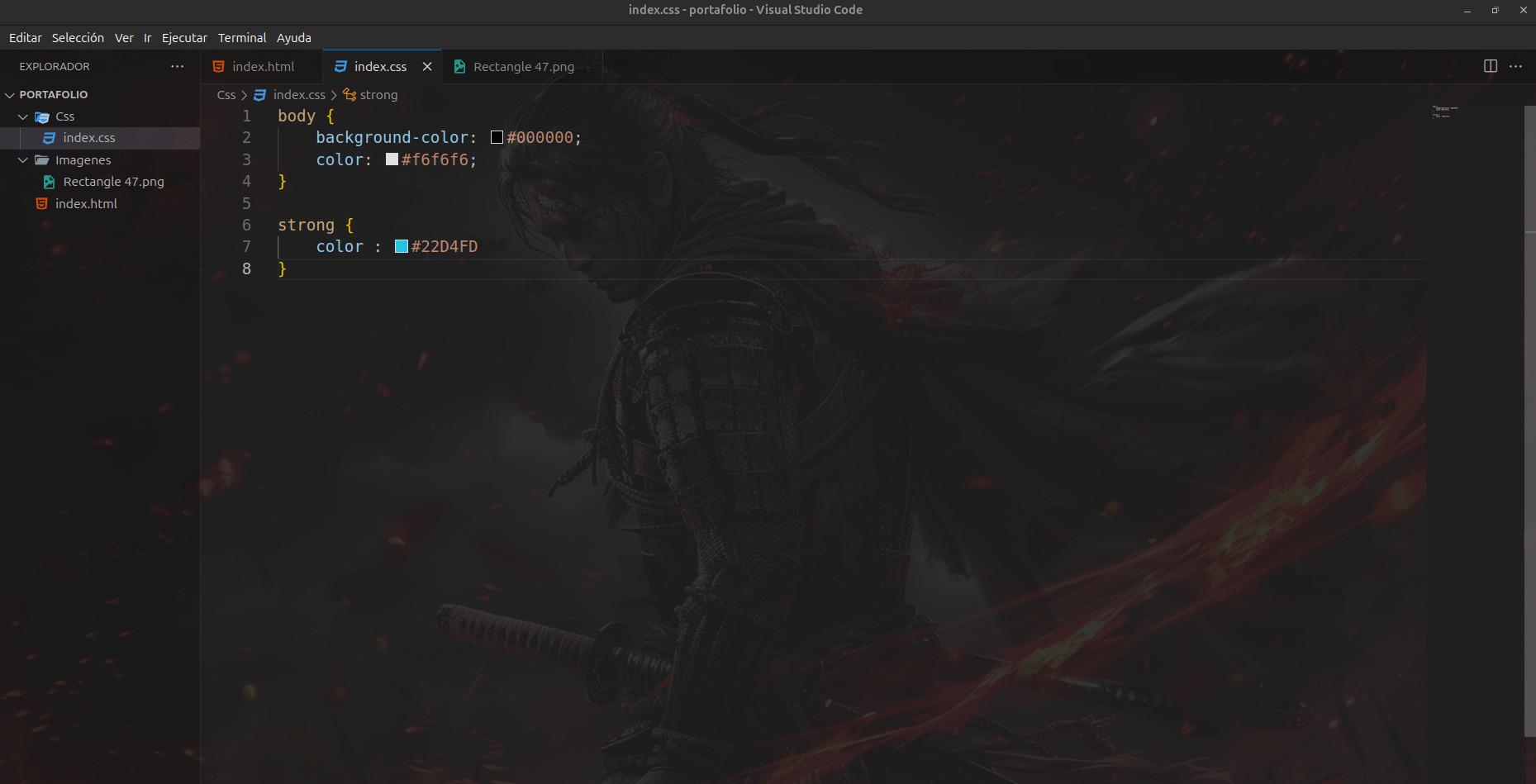Click the strong selector on line 6
This screenshot has width=1536, height=784.
click(x=306, y=225)
